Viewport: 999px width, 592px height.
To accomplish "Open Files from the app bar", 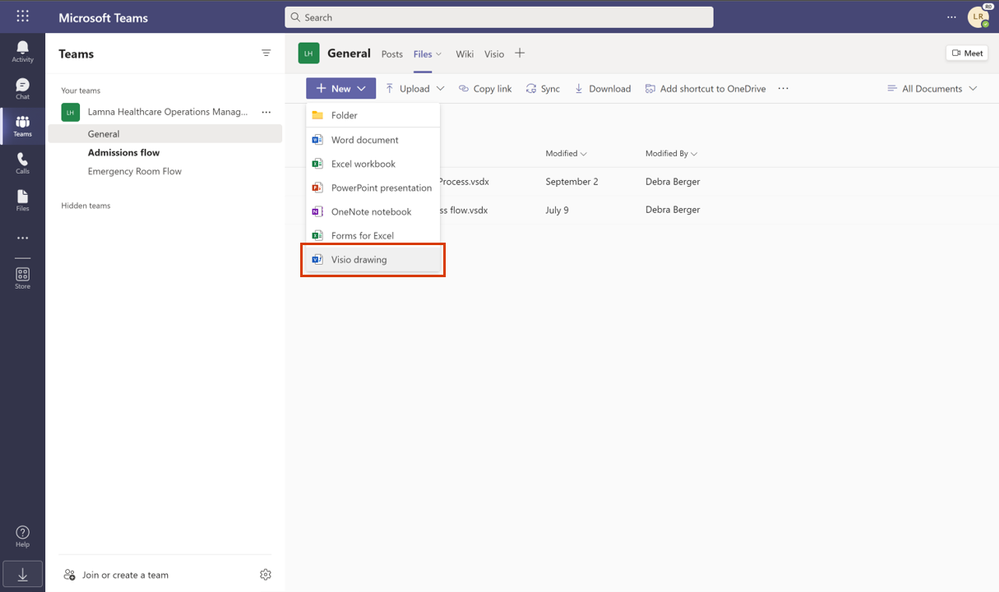I will coord(22,200).
